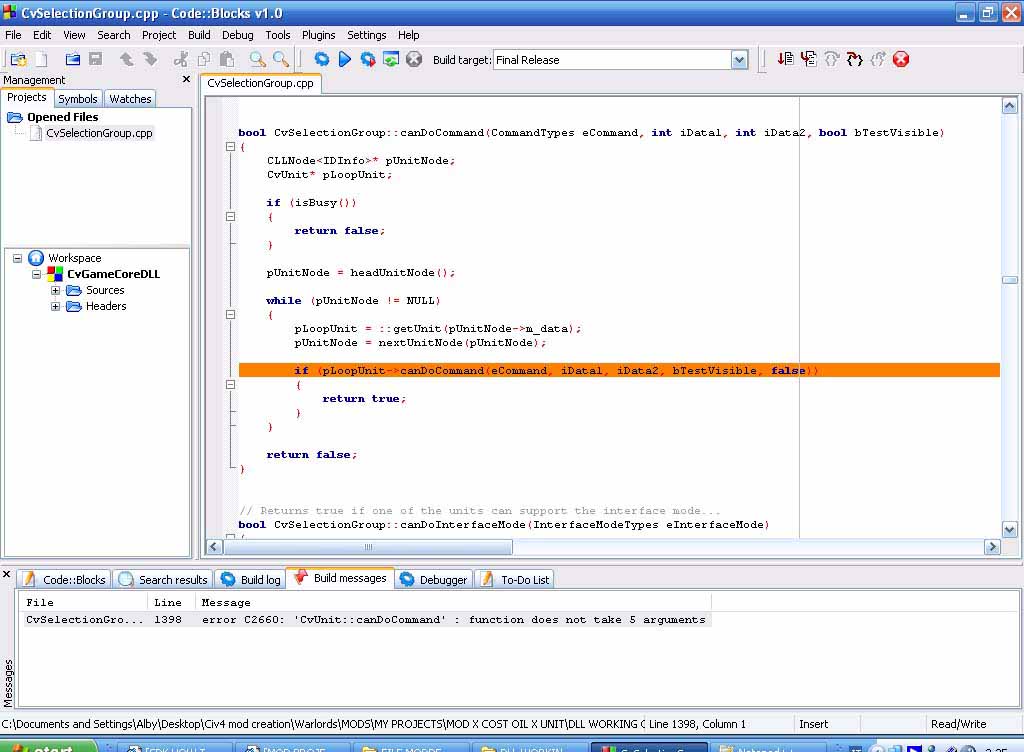Open the Build target dropdown
The width and height of the screenshot is (1024, 752).
pyautogui.click(x=739, y=60)
